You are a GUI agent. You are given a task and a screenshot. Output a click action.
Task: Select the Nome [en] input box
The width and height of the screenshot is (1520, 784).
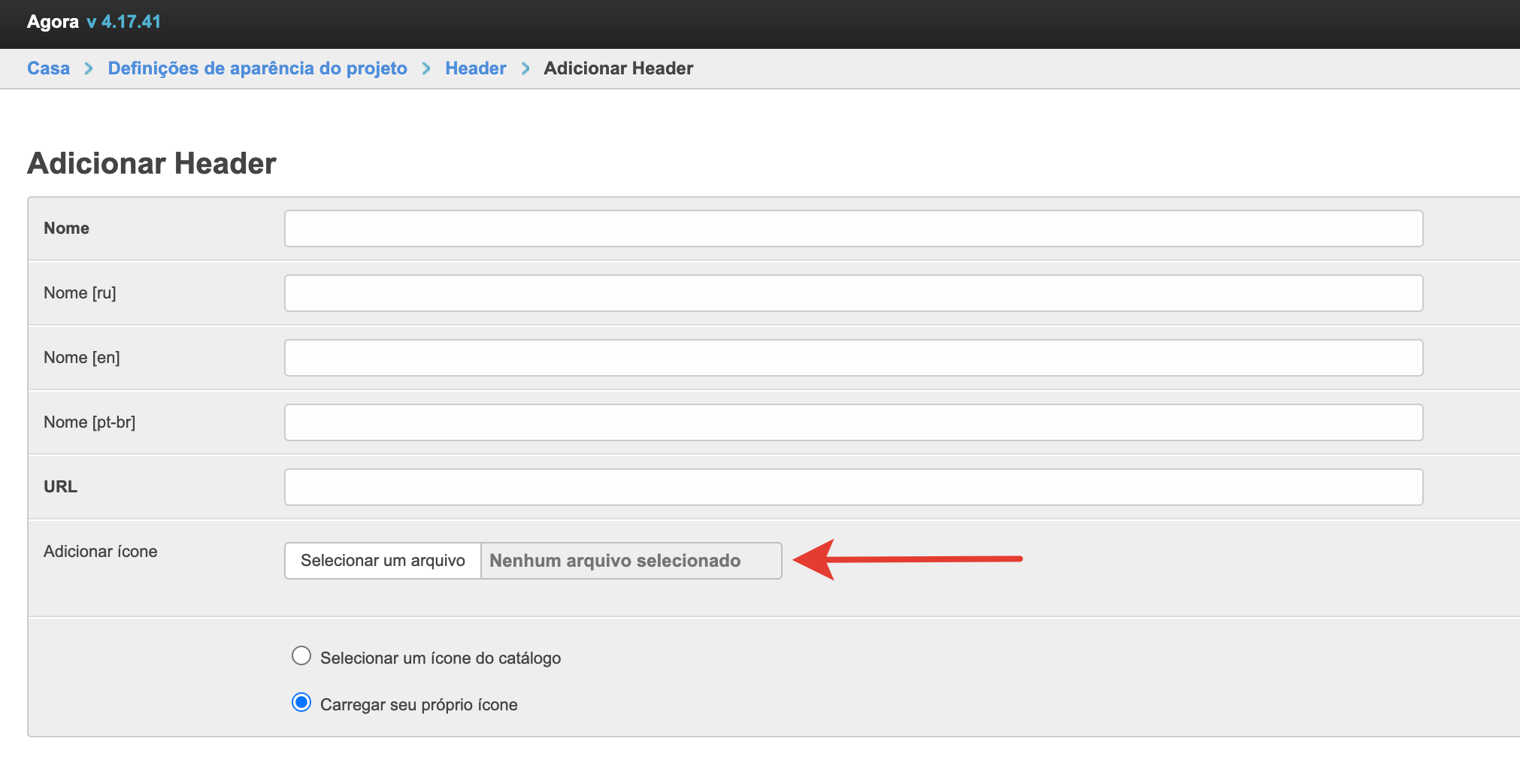coord(853,358)
